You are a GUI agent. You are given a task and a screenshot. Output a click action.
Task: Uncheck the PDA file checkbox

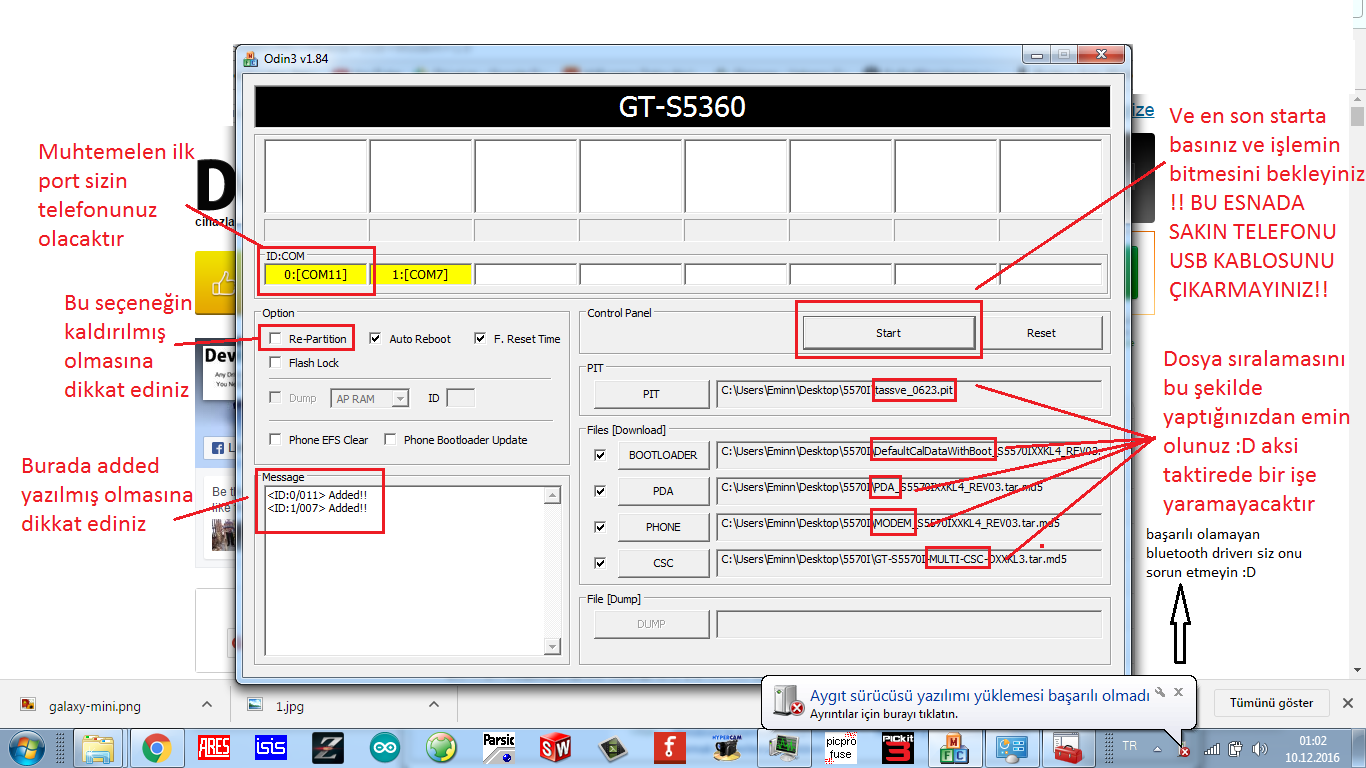(x=600, y=491)
